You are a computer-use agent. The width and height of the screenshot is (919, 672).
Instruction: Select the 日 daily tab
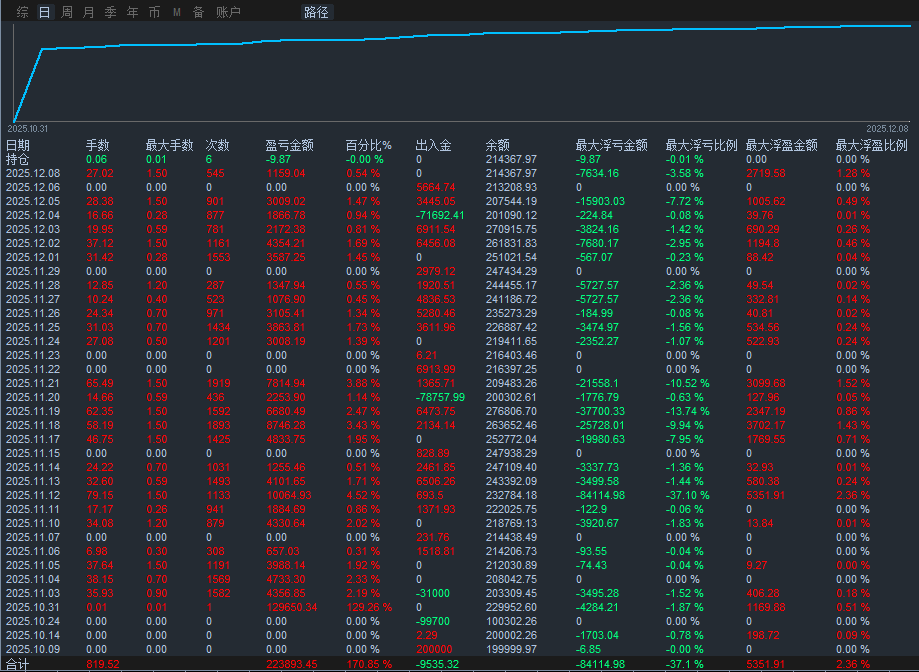pyautogui.click(x=45, y=12)
